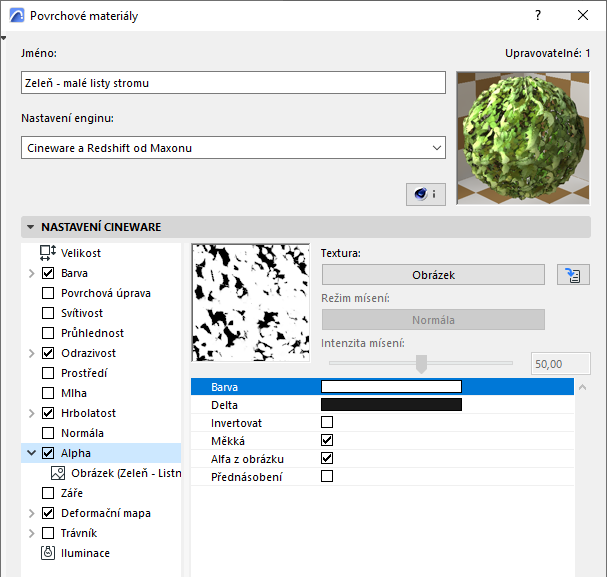Image resolution: width=607 pixels, height=577 pixels.
Task: Expand the Trávník channel tree node
Action: click(x=32, y=534)
